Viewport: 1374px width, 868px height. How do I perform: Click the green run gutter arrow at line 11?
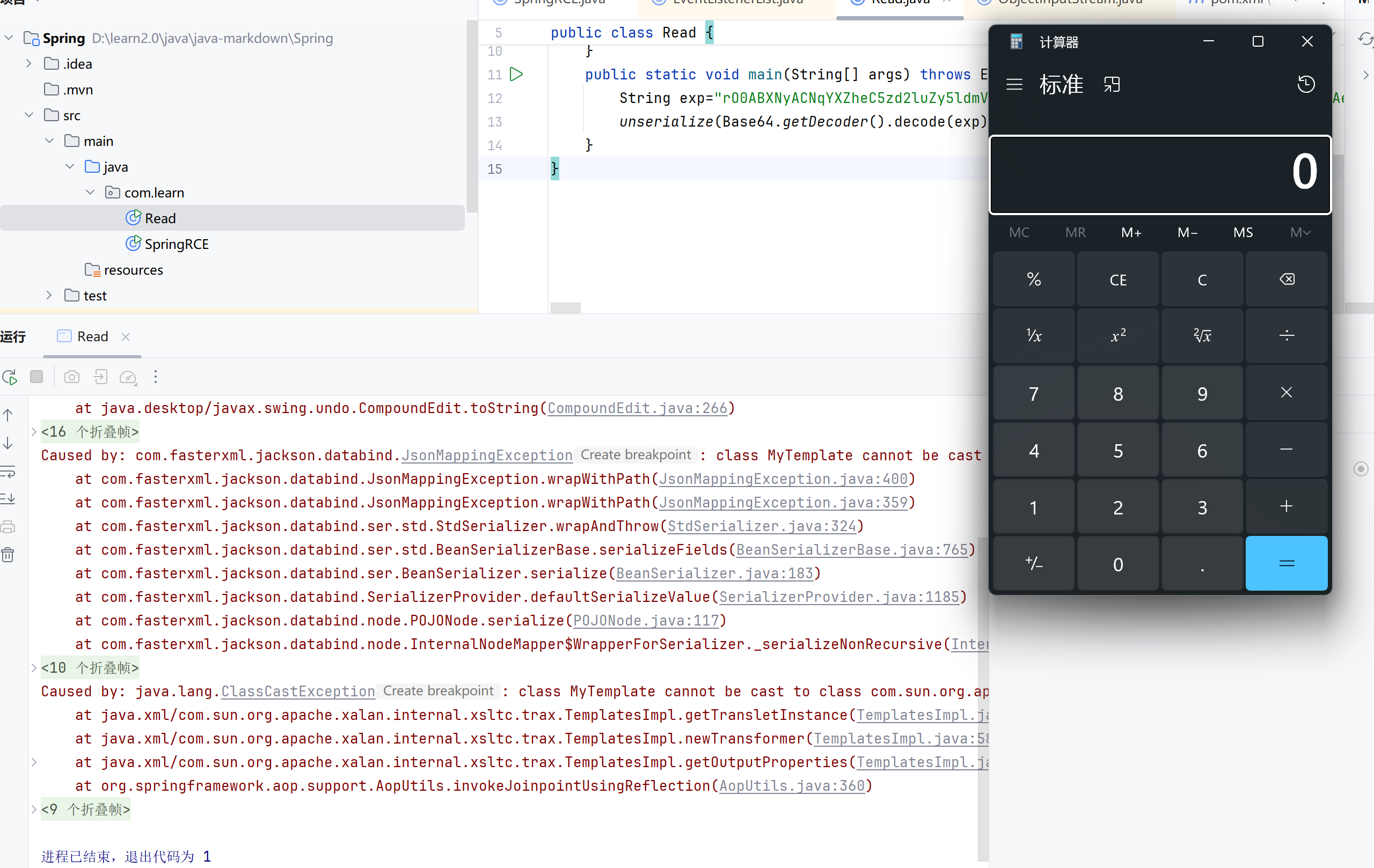(516, 74)
